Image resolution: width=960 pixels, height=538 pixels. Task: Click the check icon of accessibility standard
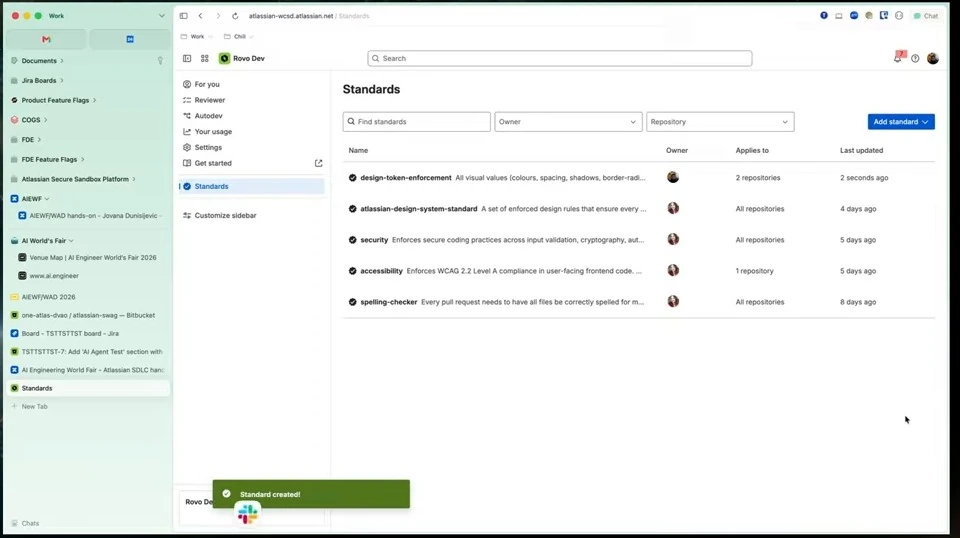pyautogui.click(x=352, y=271)
